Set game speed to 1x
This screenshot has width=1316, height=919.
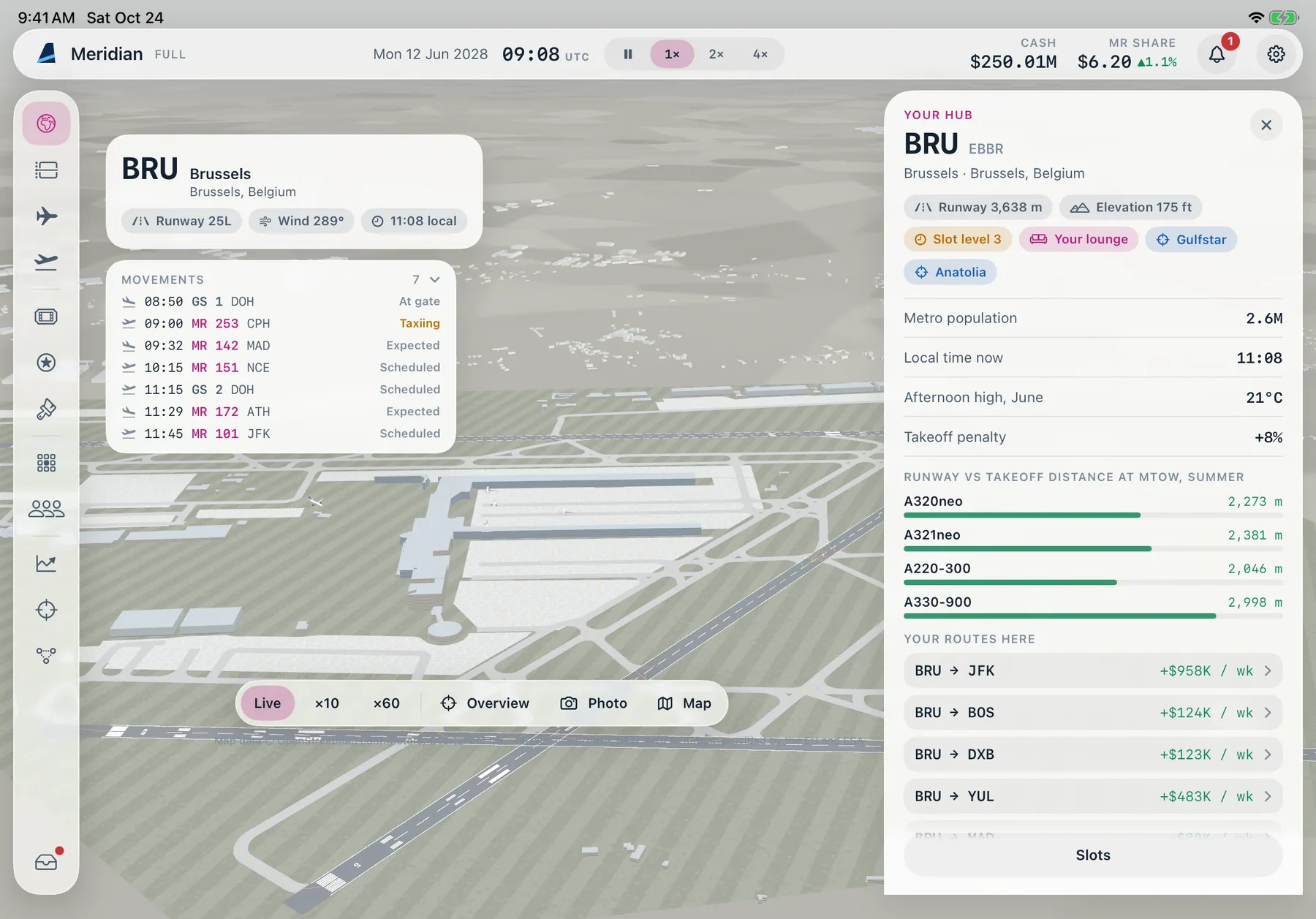click(672, 54)
